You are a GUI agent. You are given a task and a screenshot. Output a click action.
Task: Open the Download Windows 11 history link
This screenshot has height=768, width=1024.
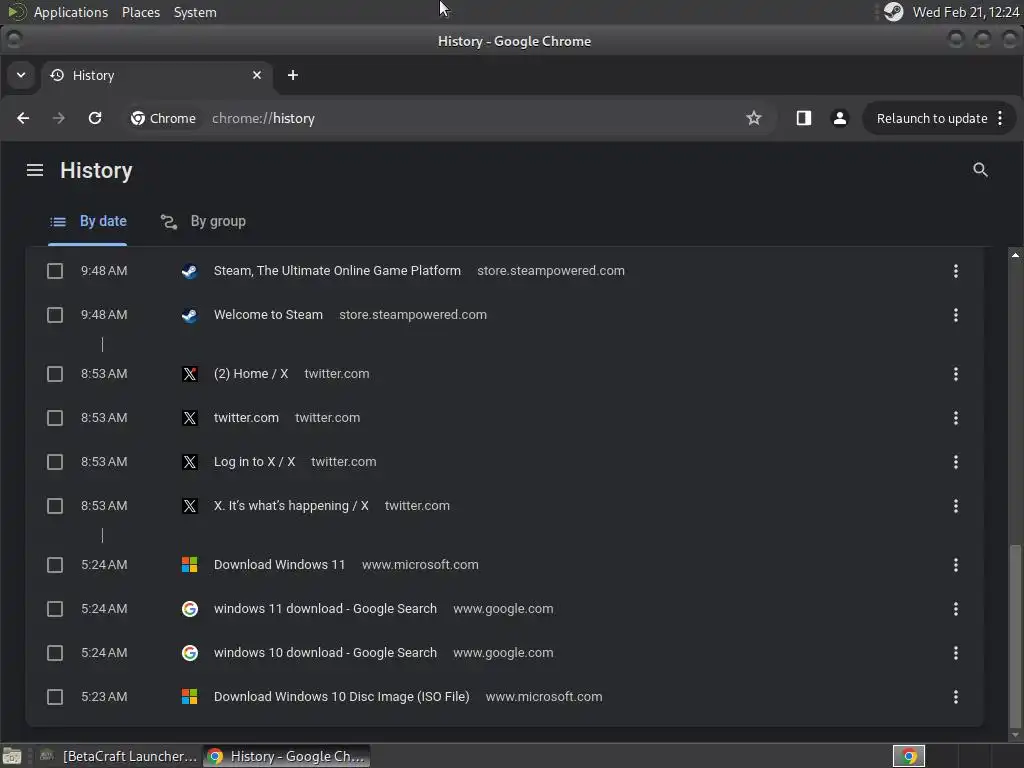click(x=279, y=565)
